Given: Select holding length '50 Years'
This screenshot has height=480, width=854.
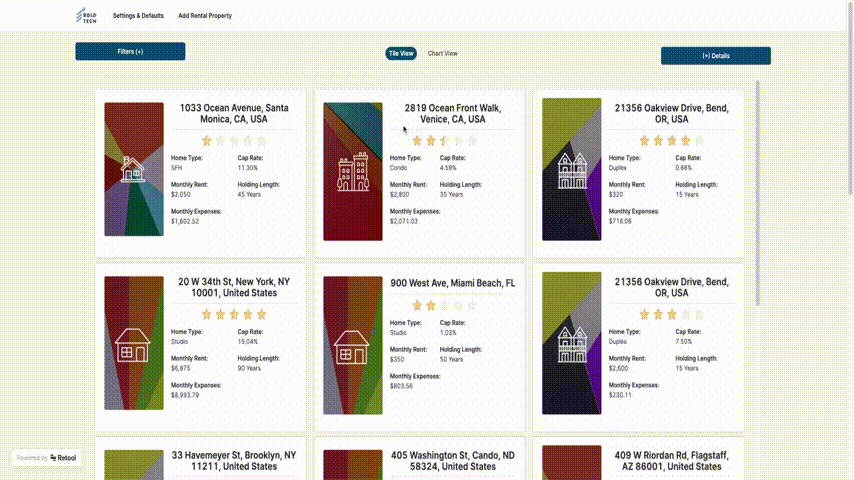Looking at the screenshot, I should coord(452,360).
